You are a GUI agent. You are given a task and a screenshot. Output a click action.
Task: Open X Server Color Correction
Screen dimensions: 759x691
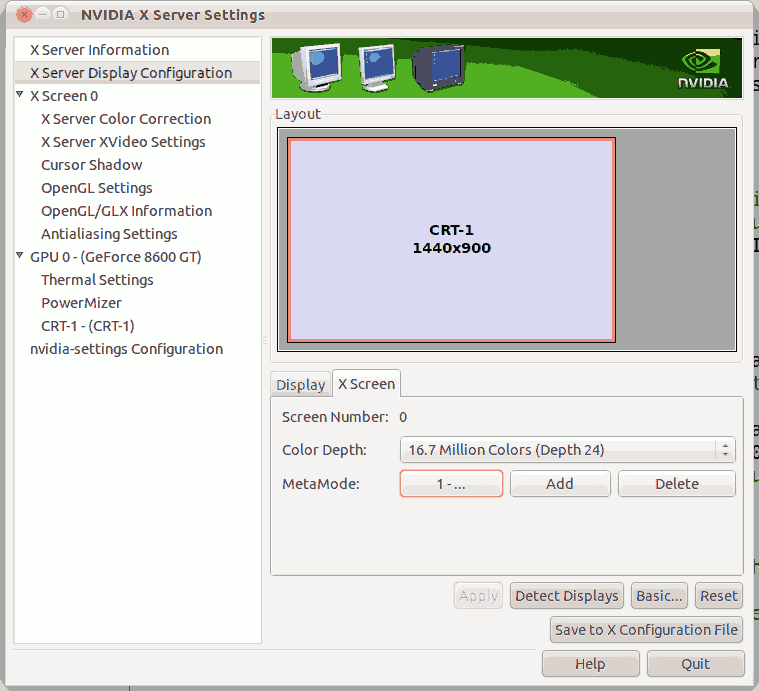click(x=126, y=119)
